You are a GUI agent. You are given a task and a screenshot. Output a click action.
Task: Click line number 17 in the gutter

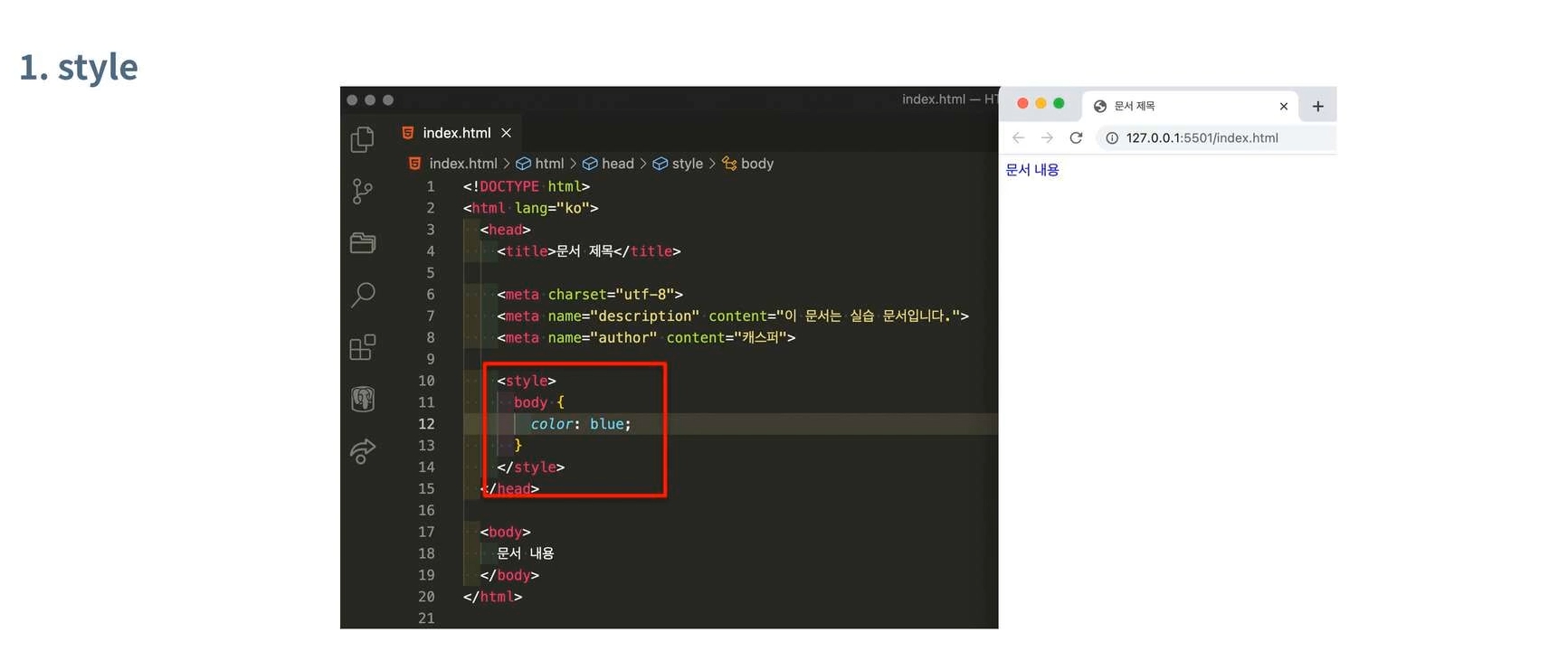click(426, 532)
